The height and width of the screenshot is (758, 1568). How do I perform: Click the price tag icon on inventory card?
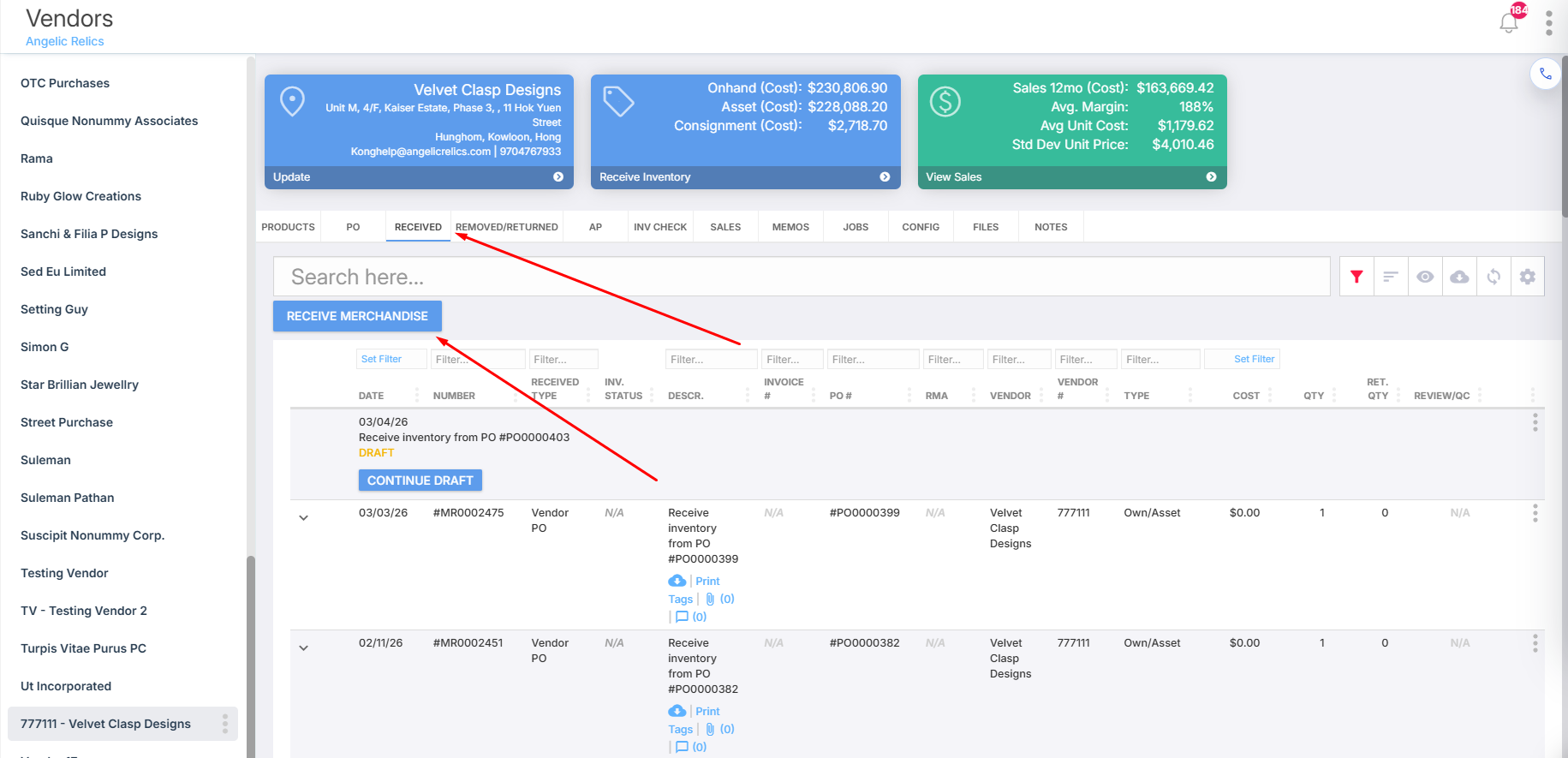(618, 101)
